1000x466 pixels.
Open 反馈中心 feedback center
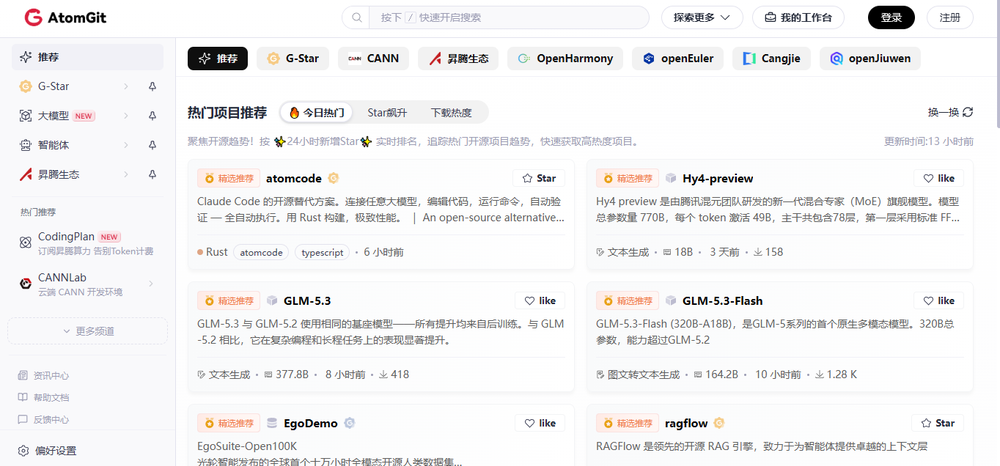(x=43, y=419)
